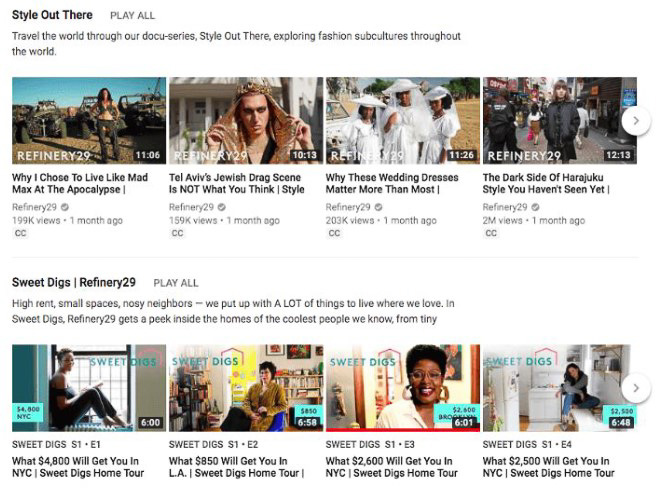The image size is (664, 491).
Task: Click title Tel Aviv's Jewish Drag Scene
Action: click(x=237, y=183)
